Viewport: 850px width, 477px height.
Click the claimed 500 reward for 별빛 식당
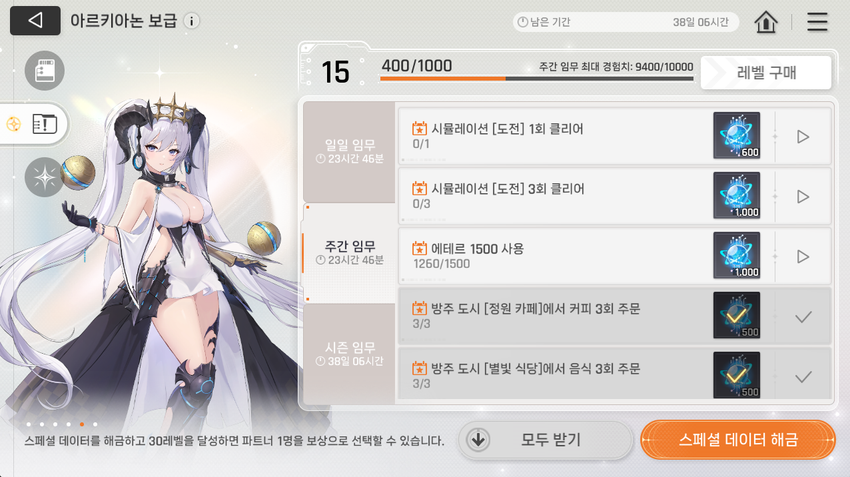coord(736,375)
